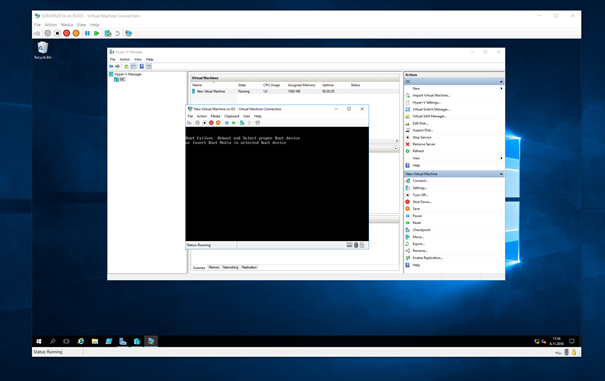Click Search magnifier on guest taskbar
Viewport: 605px width, 381px height.
[x=52, y=341]
